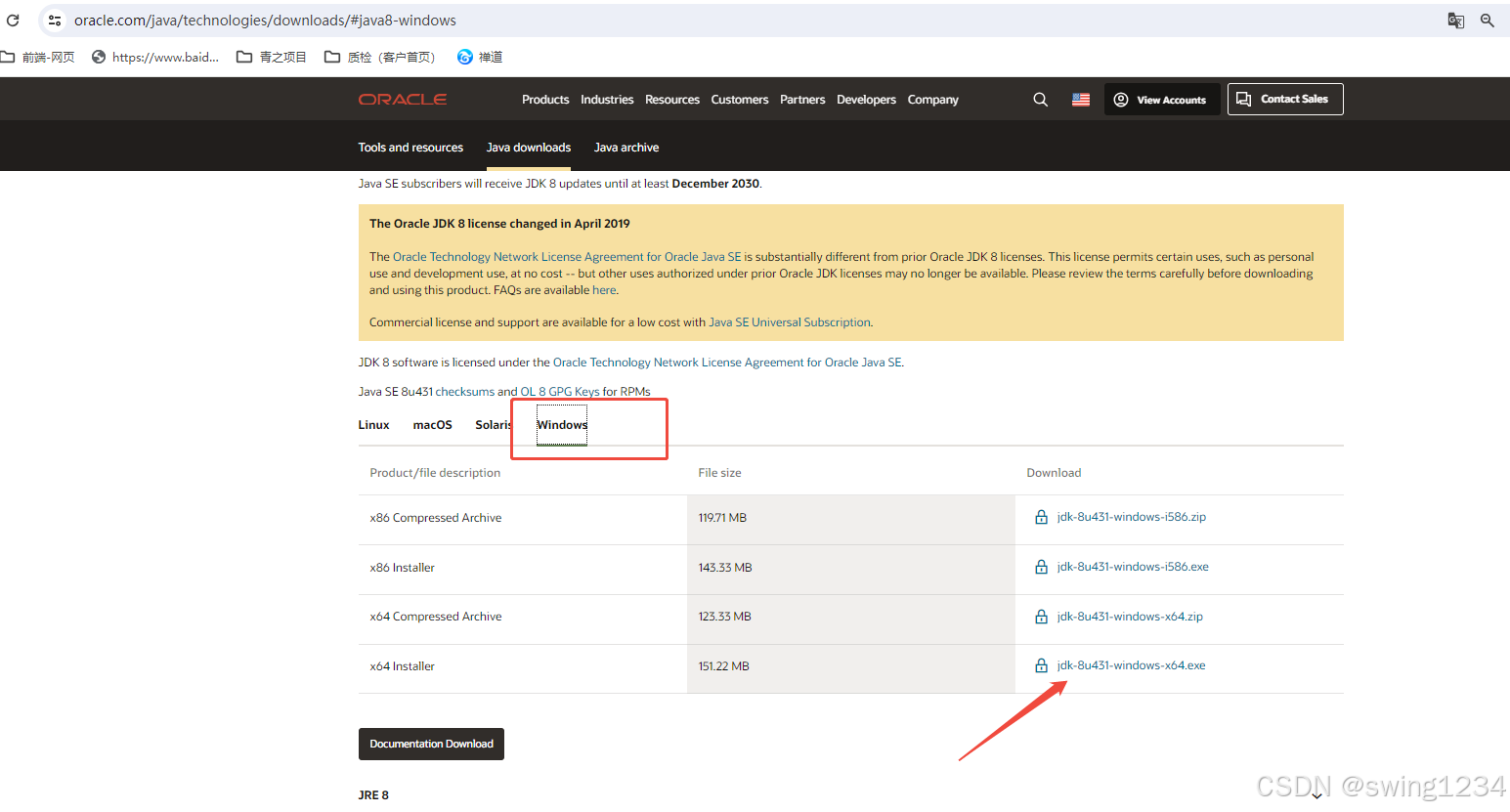Select 'x64 Installer' text

click(402, 666)
